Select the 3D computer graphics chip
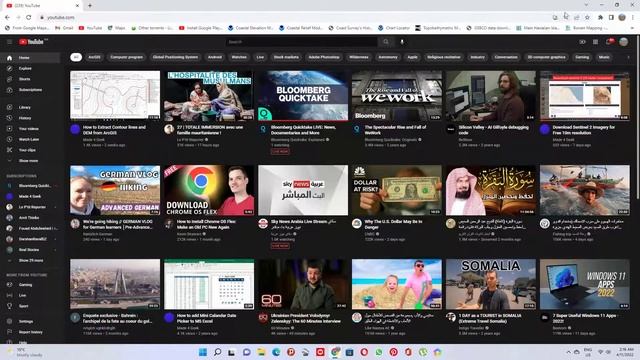The image size is (640, 360). pyautogui.click(x=547, y=57)
